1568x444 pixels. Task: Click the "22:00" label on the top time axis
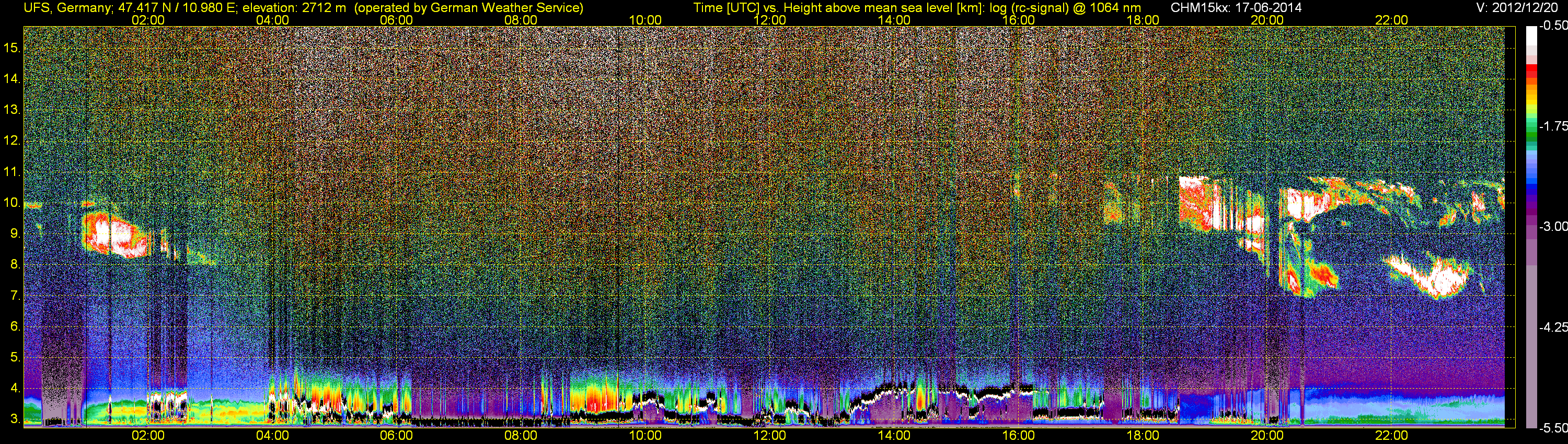(x=1391, y=20)
